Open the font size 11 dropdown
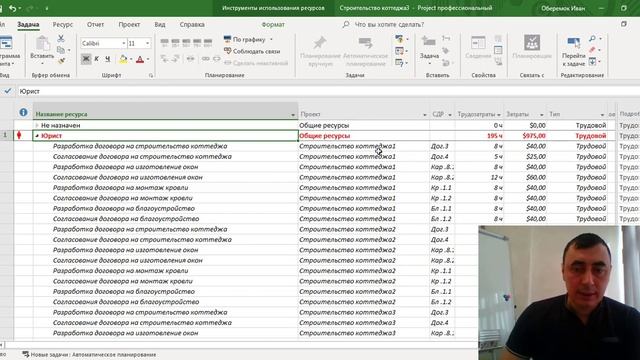This screenshot has height=360, width=640. tap(147, 43)
